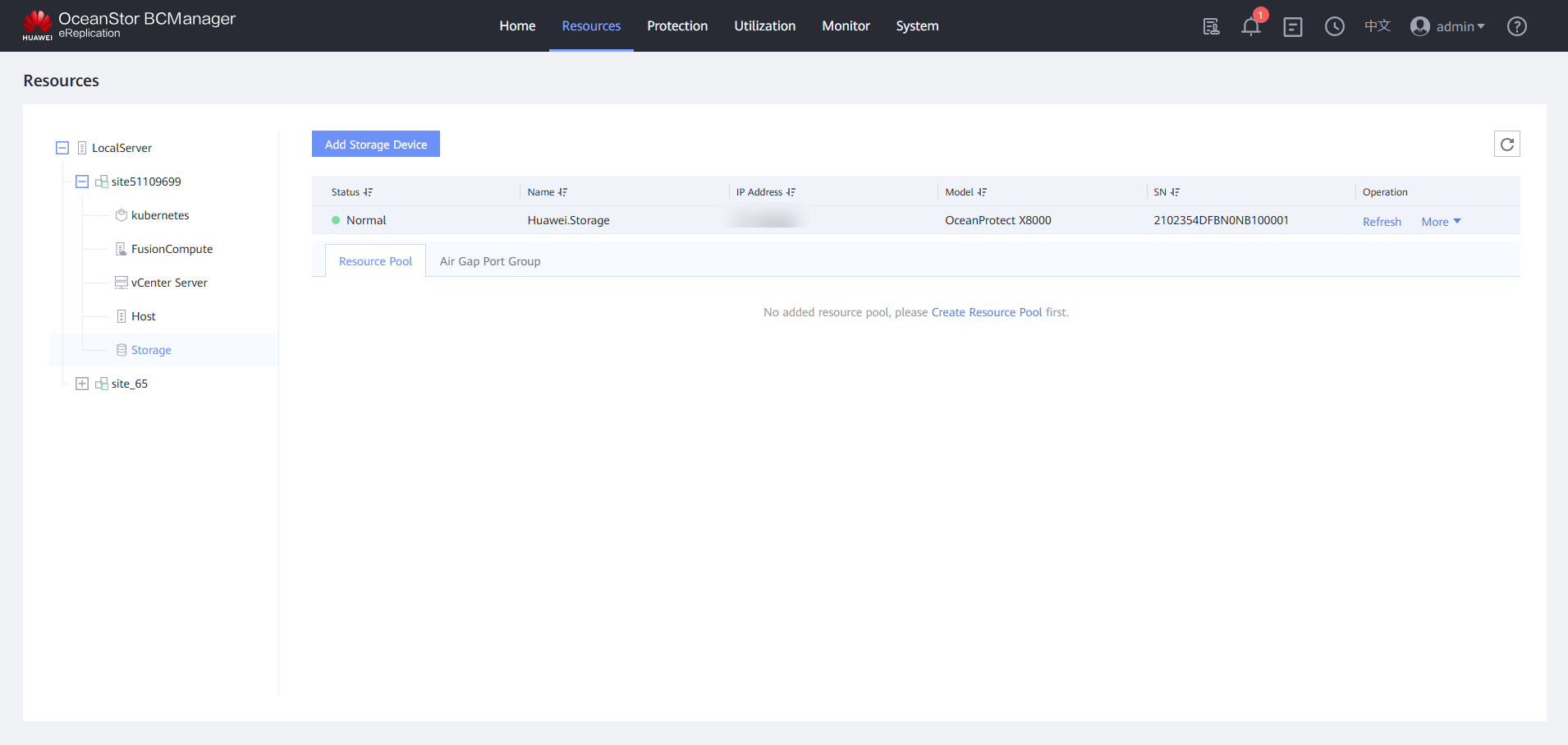Open the admin user menu
The image size is (1568, 745).
point(1448,26)
